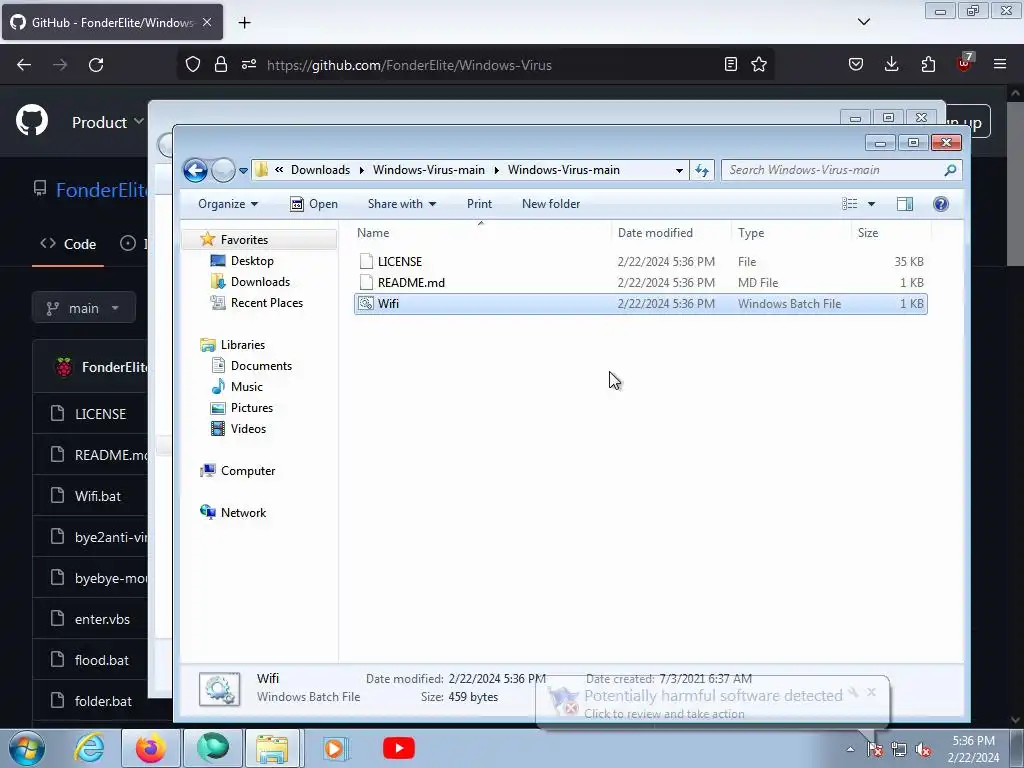Viewport: 1024px width, 768px height.
Task: Open main branch selector dropdown
Action: [x=84, y=308]
